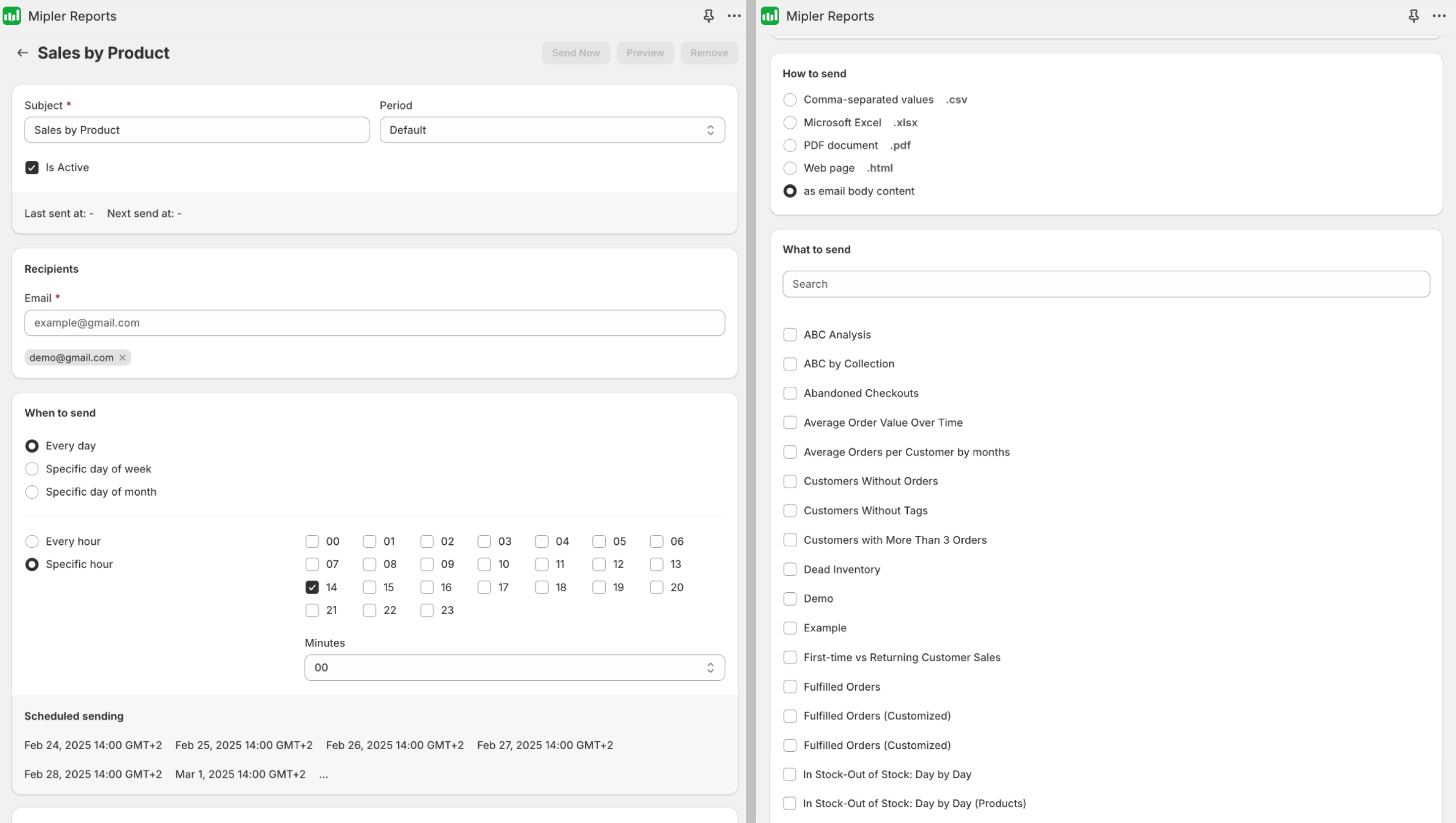Click the What to send Search field

click(1105, 284)
